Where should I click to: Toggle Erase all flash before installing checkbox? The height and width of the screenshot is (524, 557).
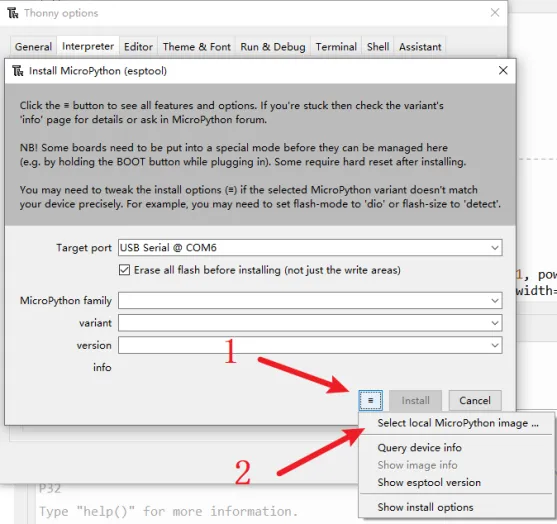(x=124, y=270)
